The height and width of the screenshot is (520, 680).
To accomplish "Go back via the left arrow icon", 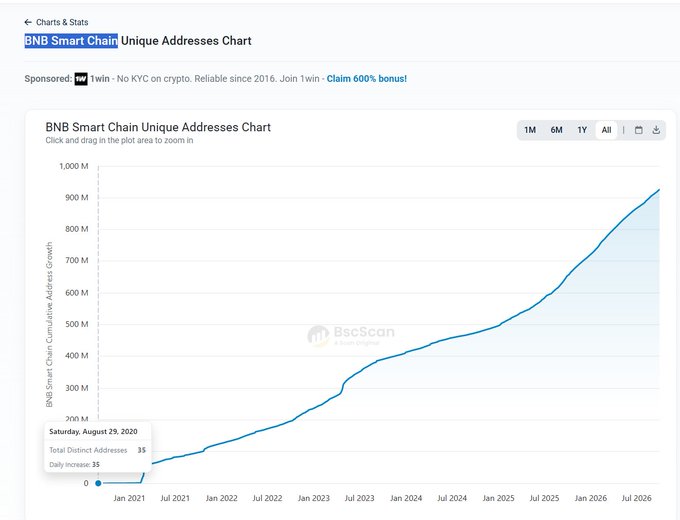I will pyautogui.click(x=28, y=22).
